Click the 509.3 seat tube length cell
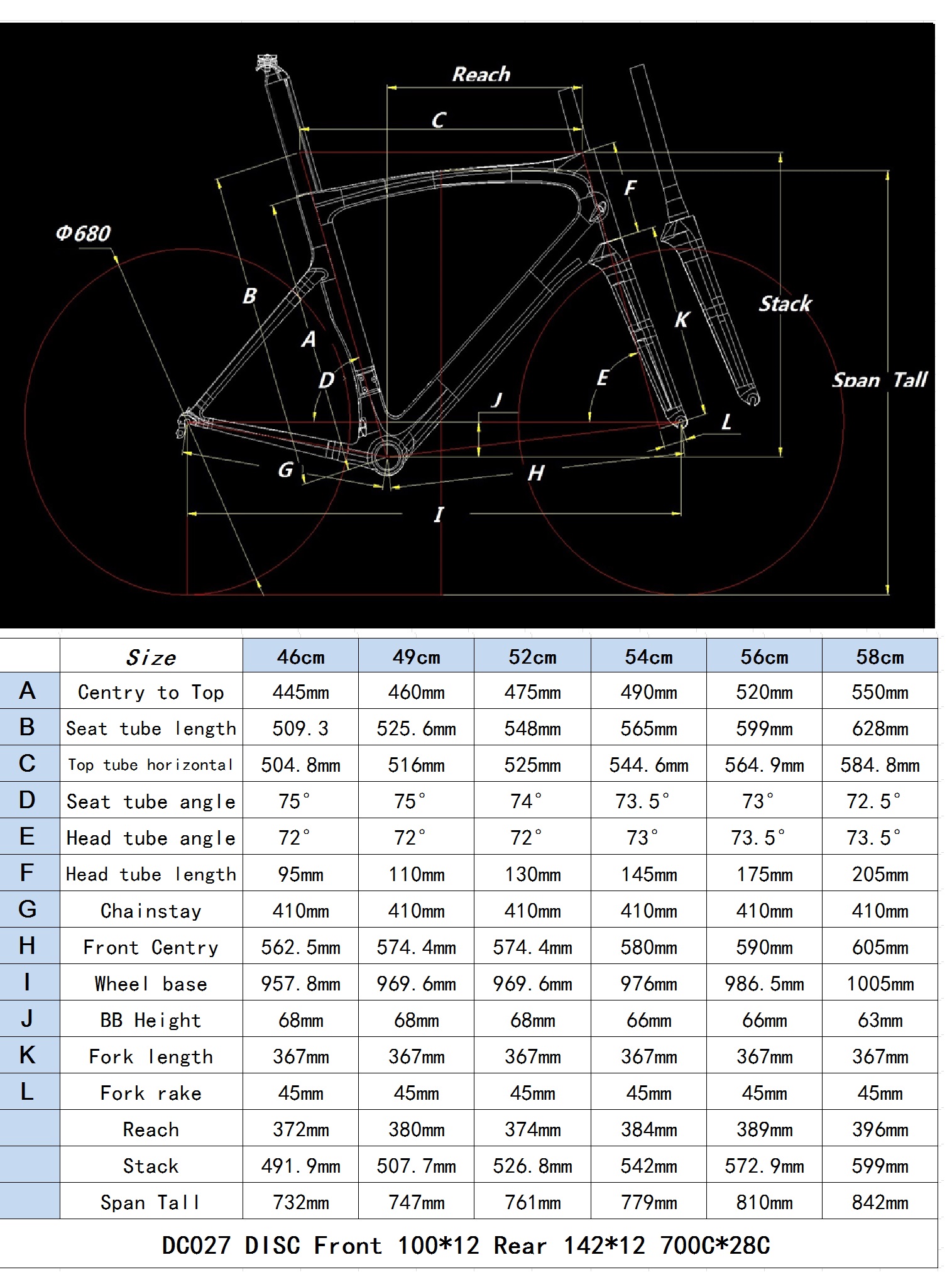The height and width of the screenshot is (1277, 952). (300, 728)
